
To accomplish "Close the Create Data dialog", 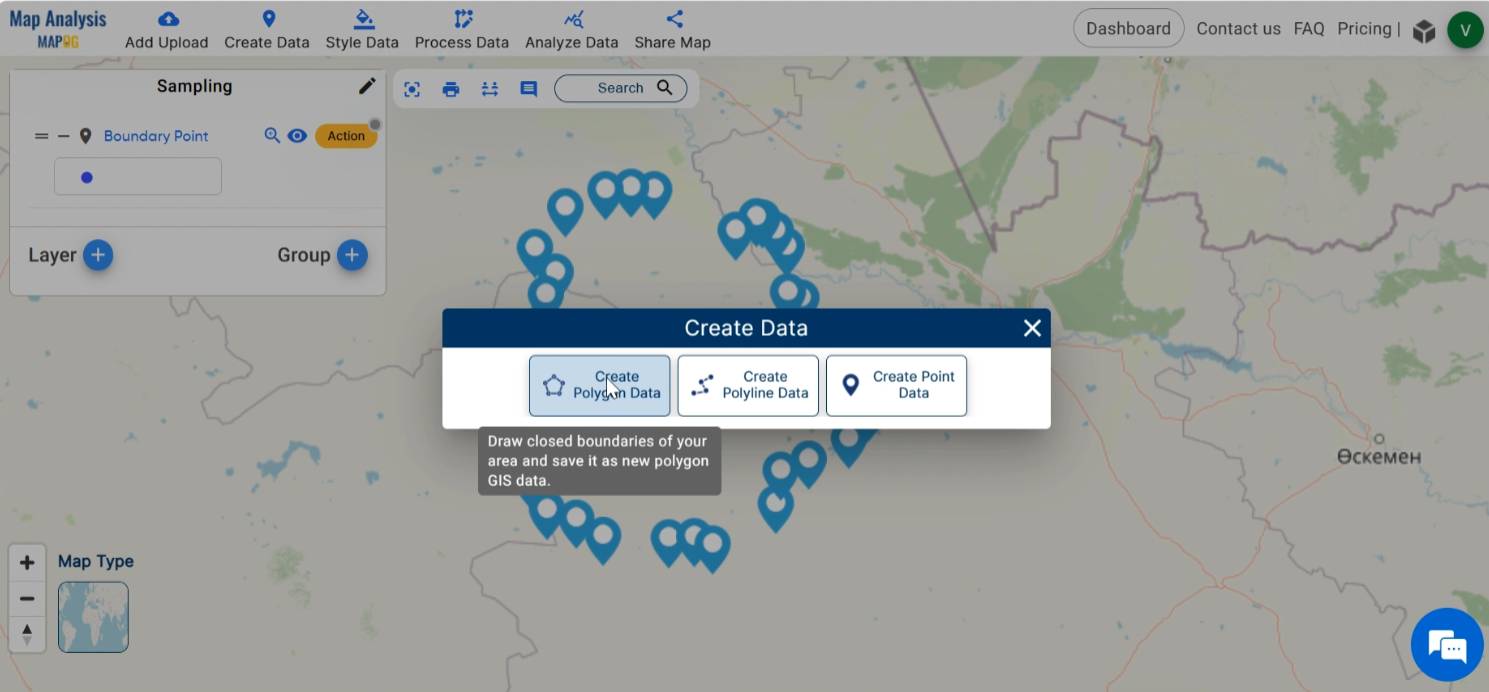I will tap(1032, 328).
